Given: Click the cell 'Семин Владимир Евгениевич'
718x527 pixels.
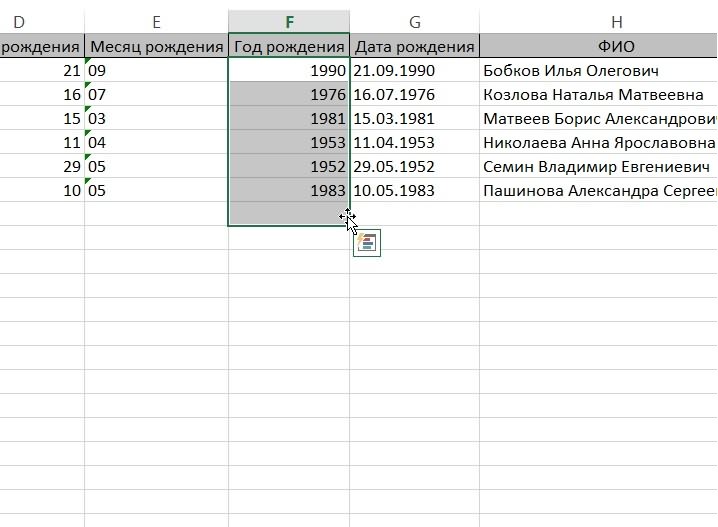Looking at the screenshot, I should point(598,166).
